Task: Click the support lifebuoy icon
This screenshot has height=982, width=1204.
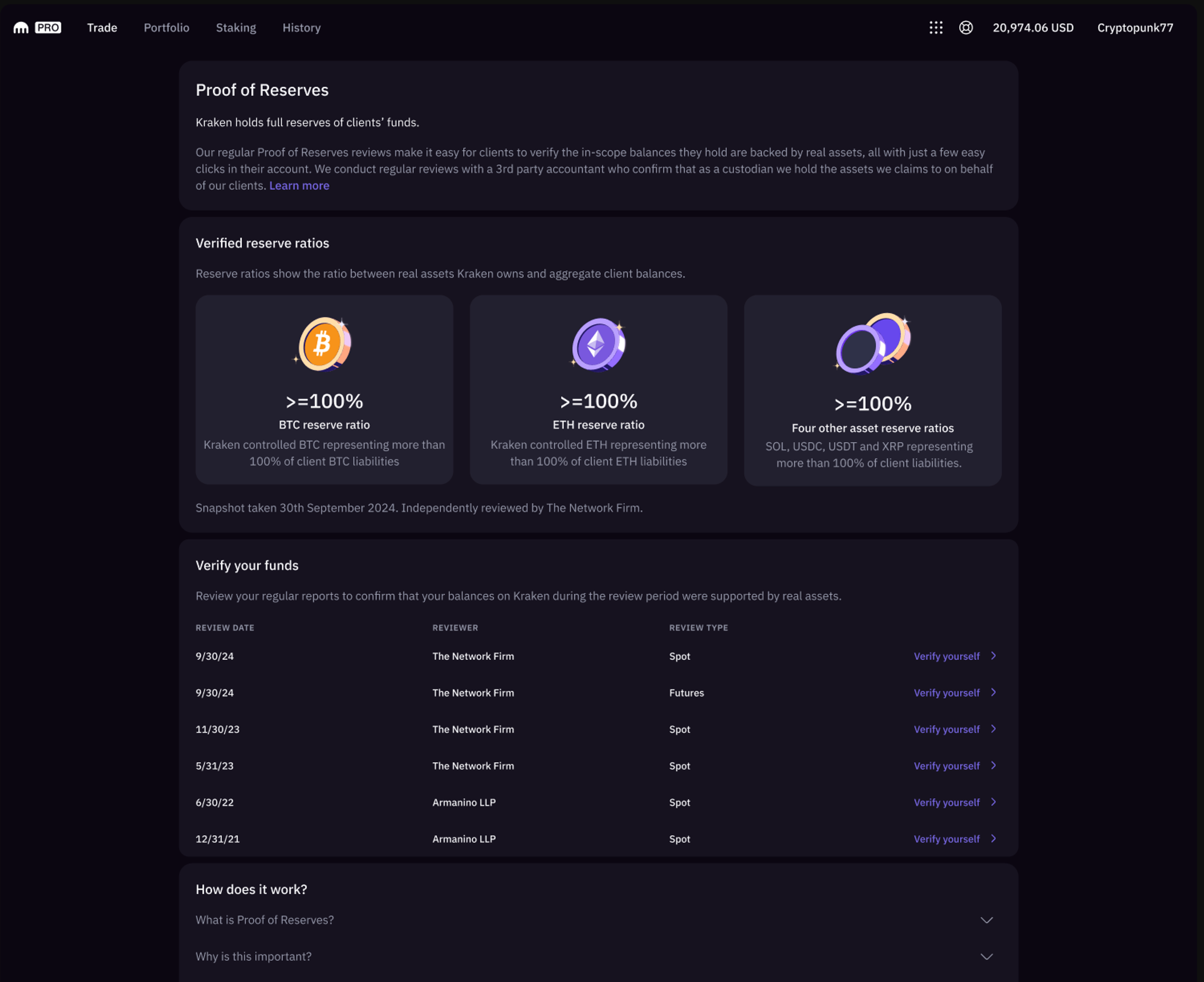Action: click(x=966, y=27)
